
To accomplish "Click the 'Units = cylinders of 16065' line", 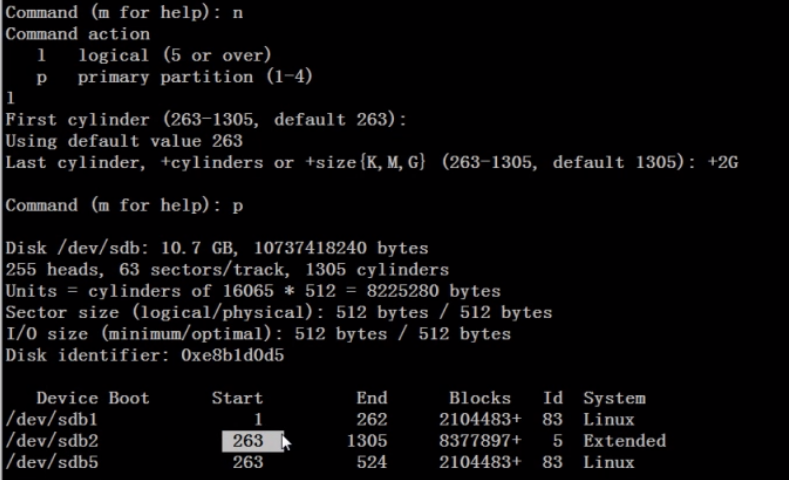I will 253,291.
